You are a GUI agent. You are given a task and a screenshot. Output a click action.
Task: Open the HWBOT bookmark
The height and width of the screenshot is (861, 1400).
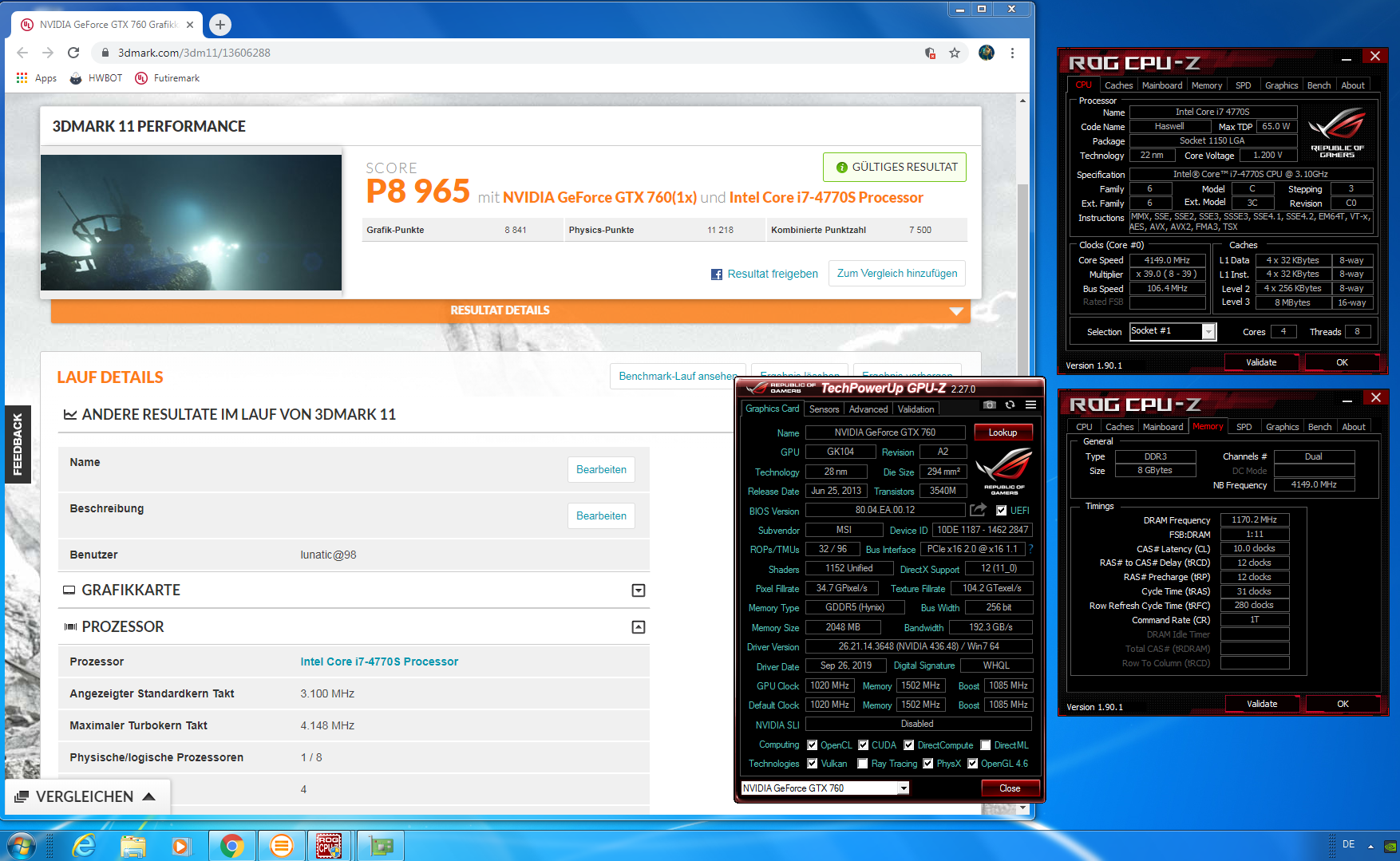96,78
